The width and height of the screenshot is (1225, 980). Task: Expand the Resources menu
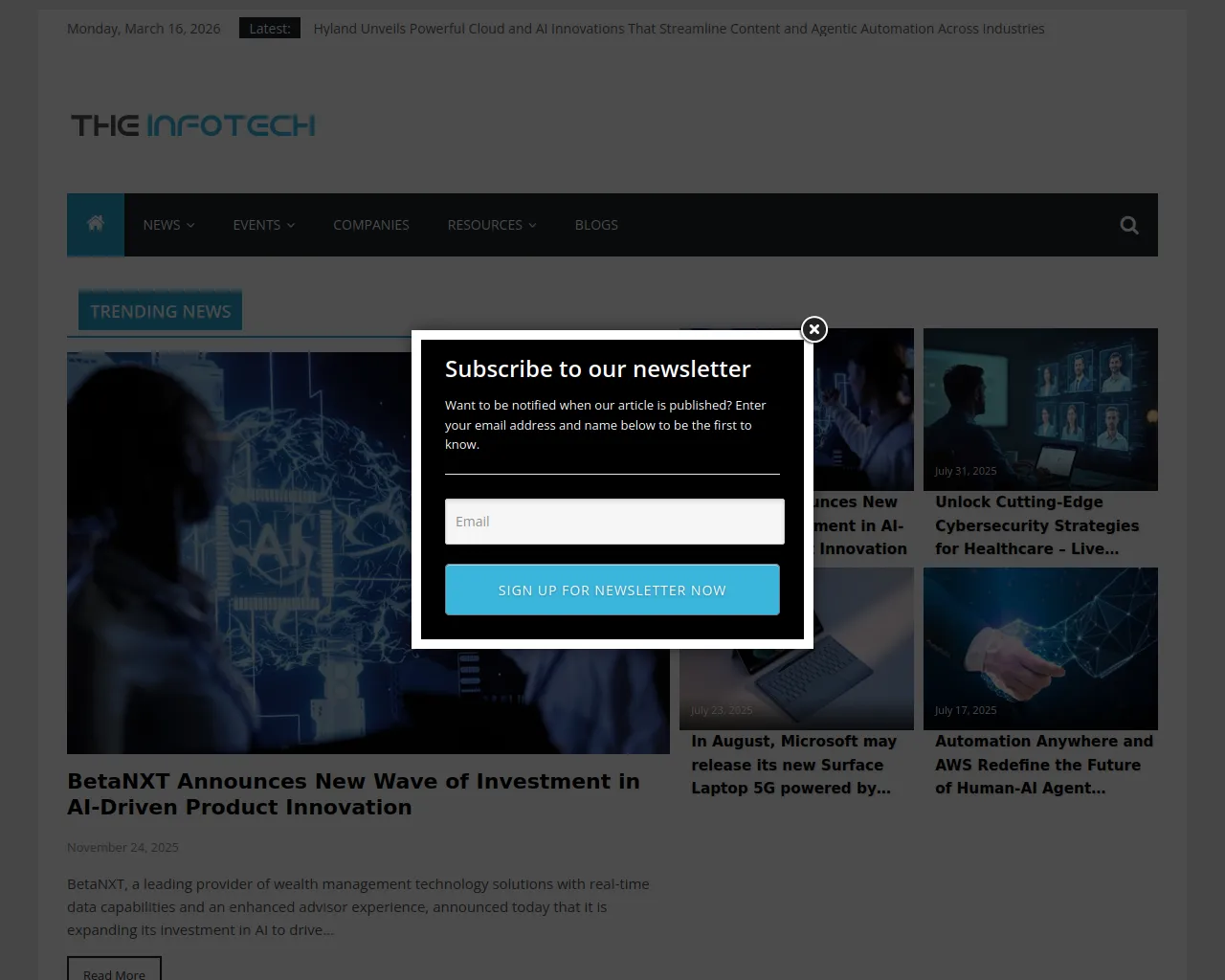(x=492, y=225)
